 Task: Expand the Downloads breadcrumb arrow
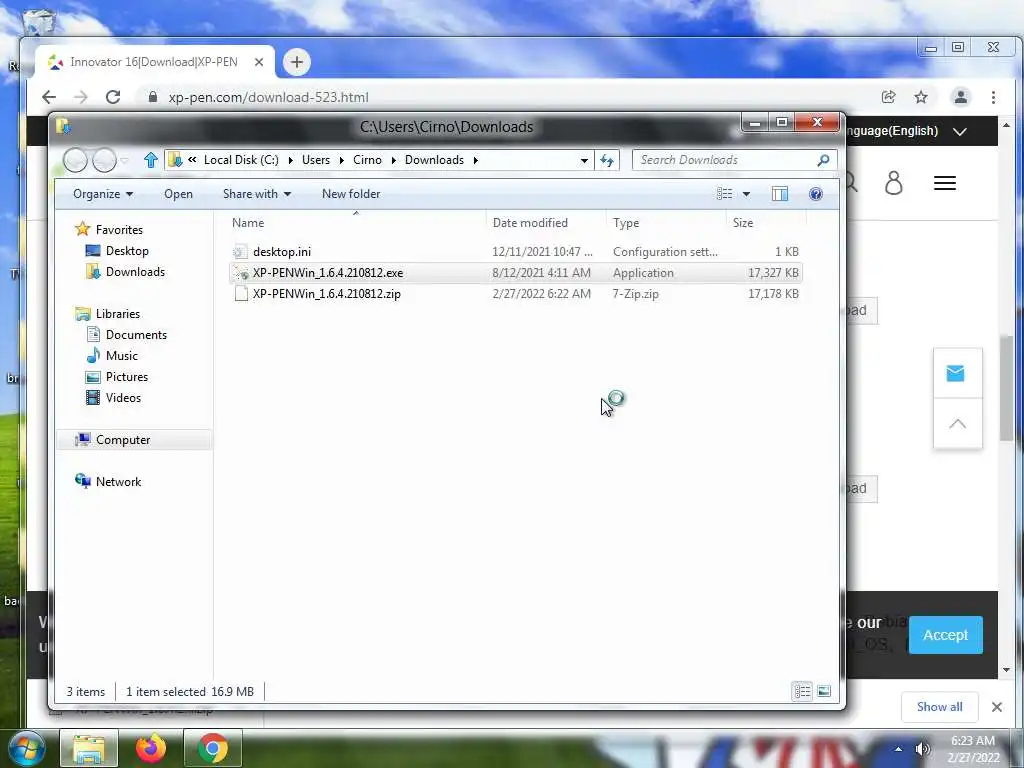[475, 160]
